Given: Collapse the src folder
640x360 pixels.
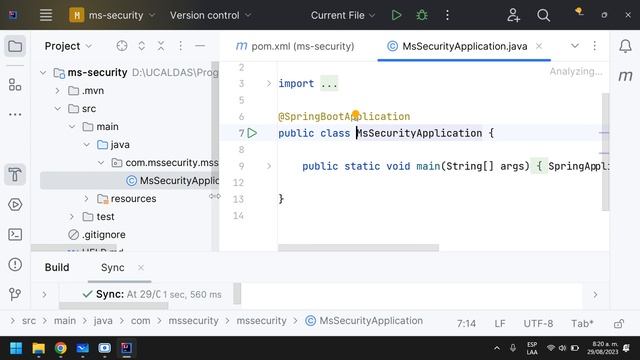Looking at the screenshot, I should pos(58,109).
